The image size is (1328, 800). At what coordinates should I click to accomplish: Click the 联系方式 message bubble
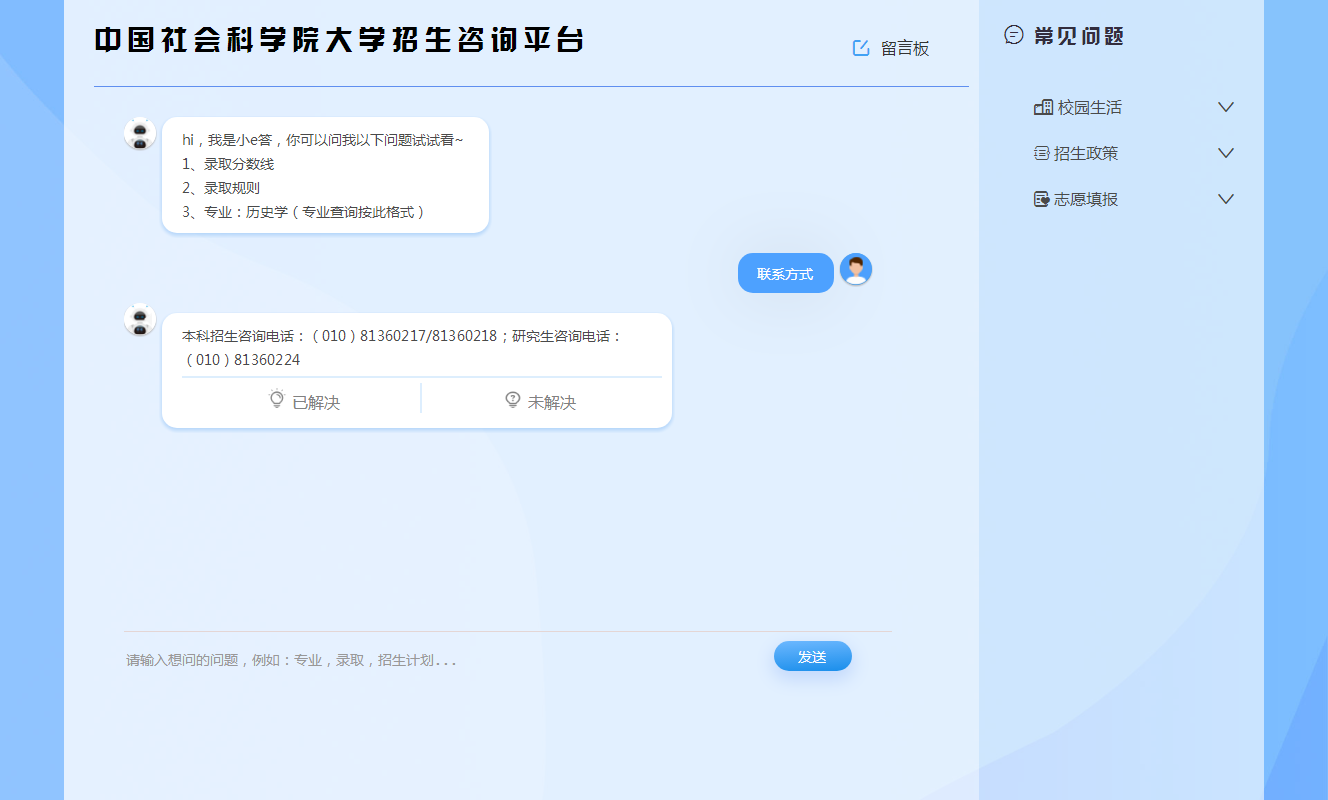click(786, 273)
